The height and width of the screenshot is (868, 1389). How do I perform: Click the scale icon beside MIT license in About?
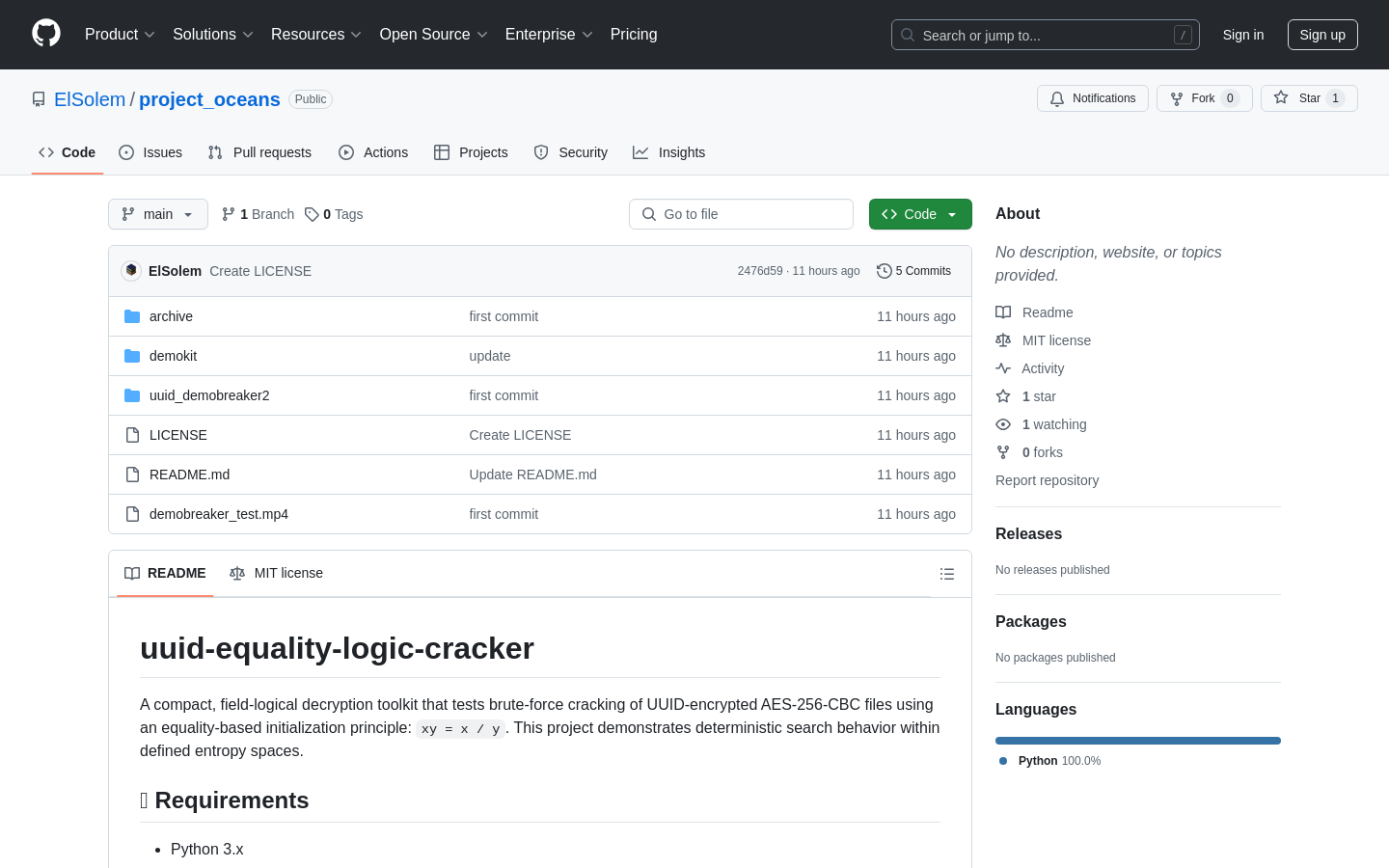(1003, 340)
